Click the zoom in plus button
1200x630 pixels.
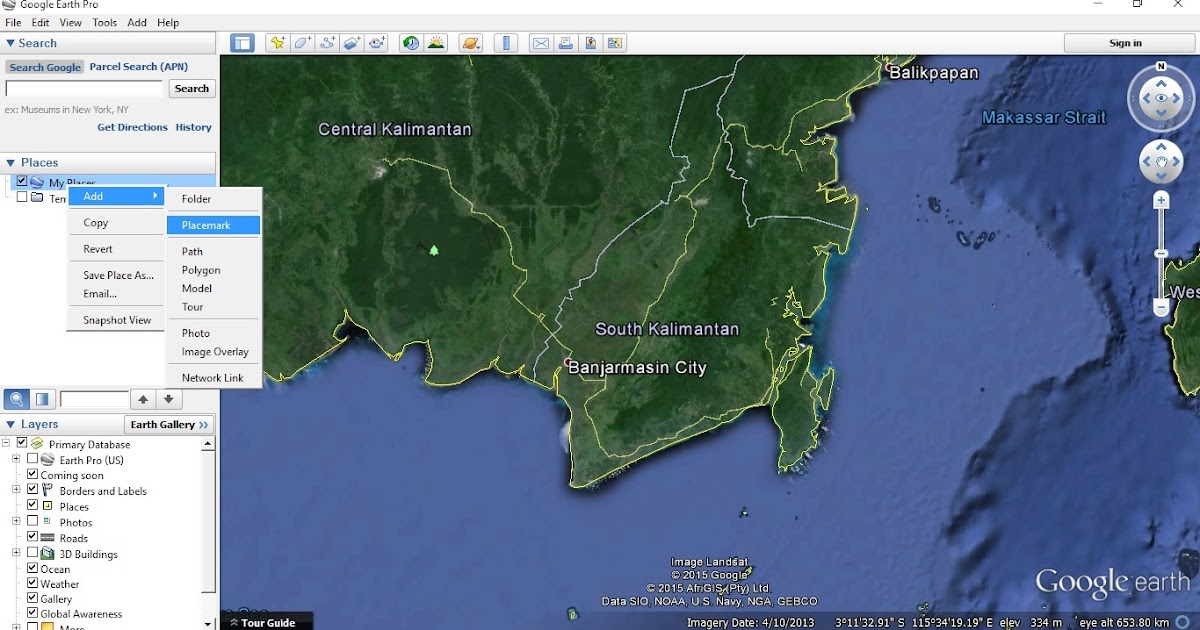click(x=1161, y=200)
